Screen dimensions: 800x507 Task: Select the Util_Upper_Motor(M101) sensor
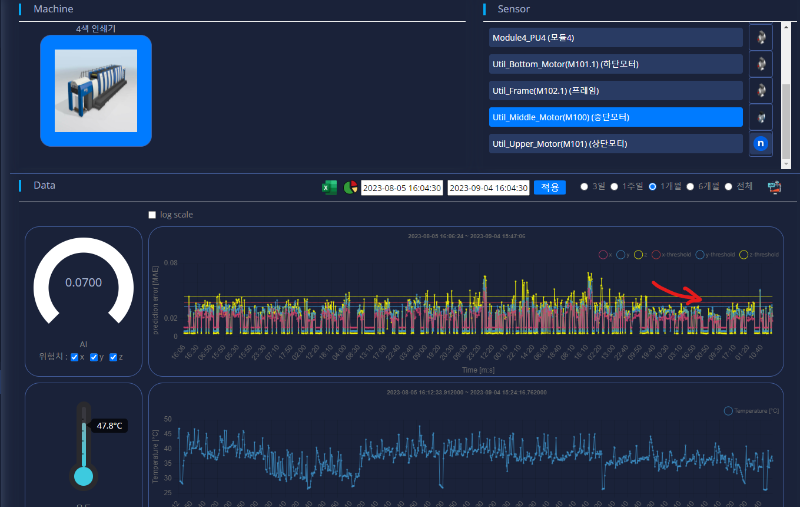616,144
